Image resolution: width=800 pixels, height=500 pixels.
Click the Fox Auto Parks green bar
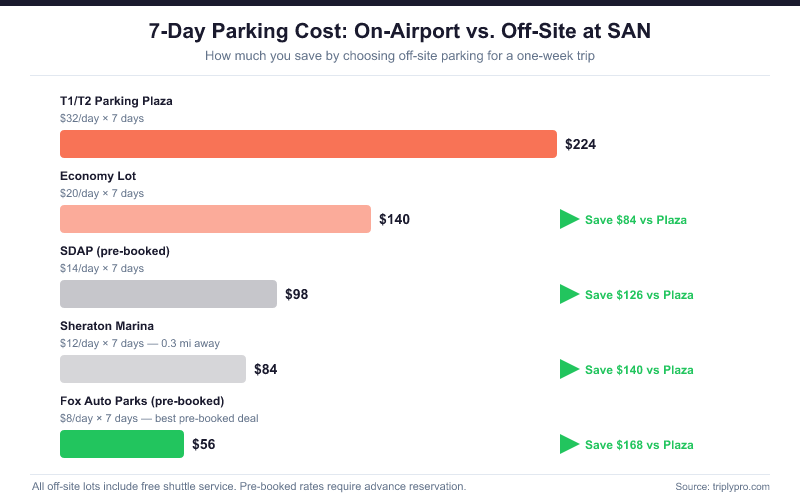point(122,444)
